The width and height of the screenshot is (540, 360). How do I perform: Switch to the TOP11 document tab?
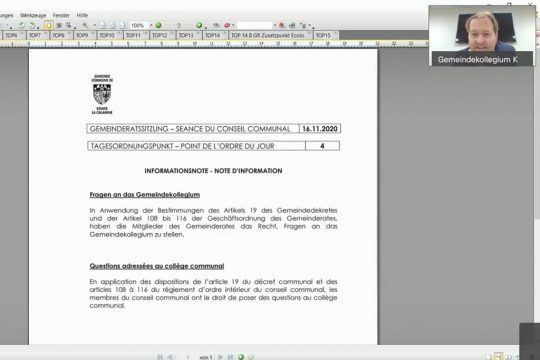(136, 35)
